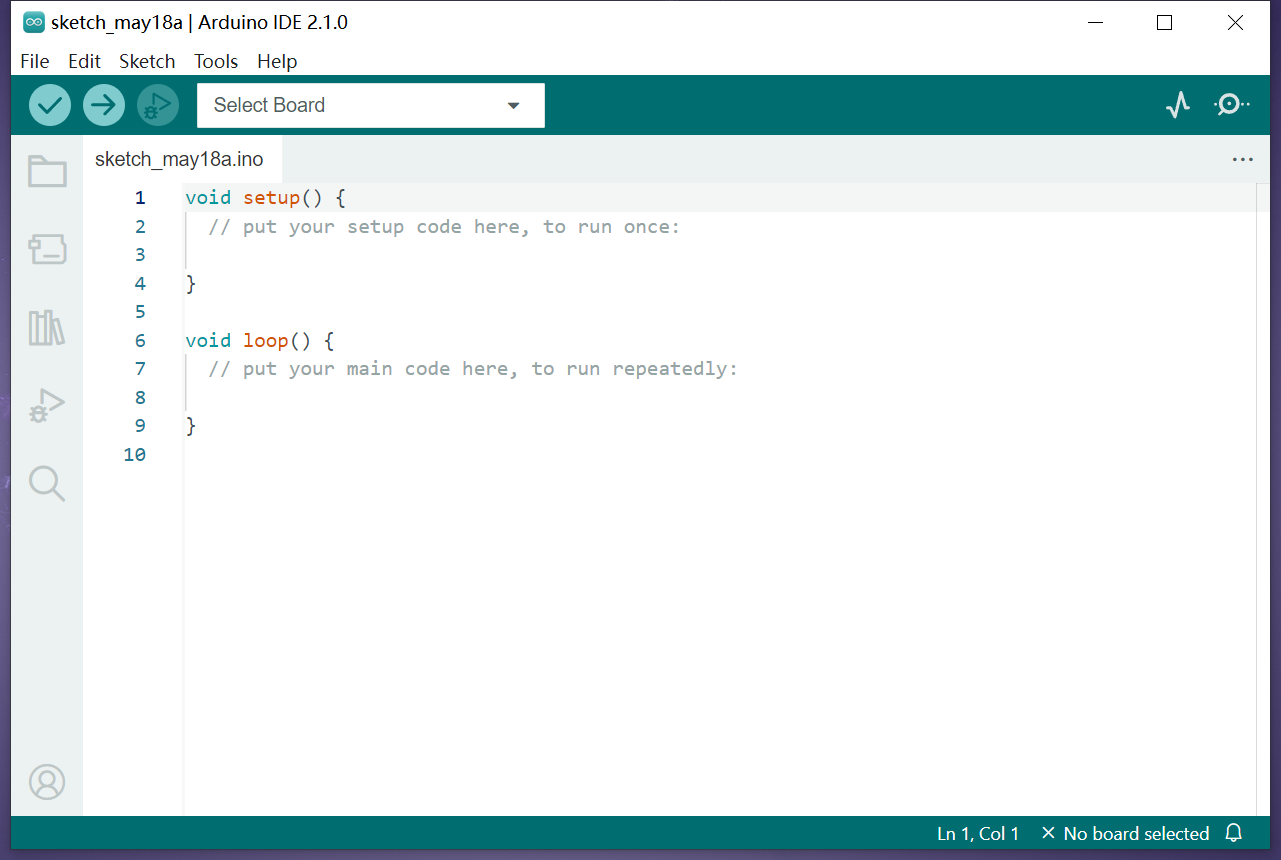Screen dimensions: 1281x860
Task: Click Ln 1, Col 1 in status bar
Action: [x=977, y=833]
